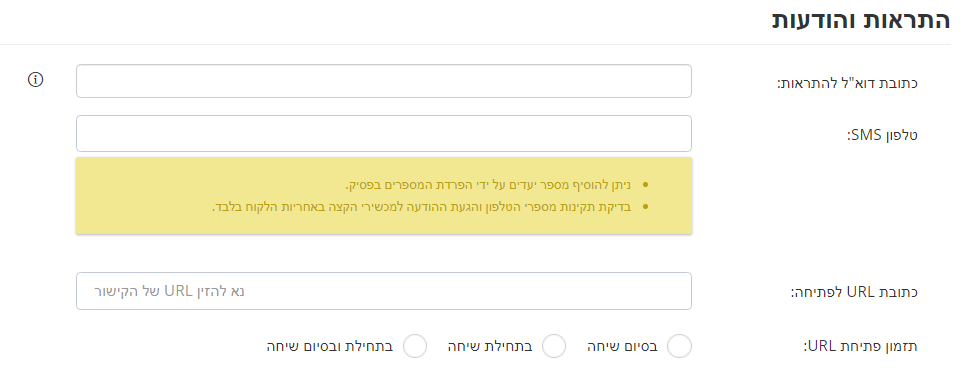963x372 pixels.
Task: Click the בסיום שיחה option label text
Action: pos(622,346)
